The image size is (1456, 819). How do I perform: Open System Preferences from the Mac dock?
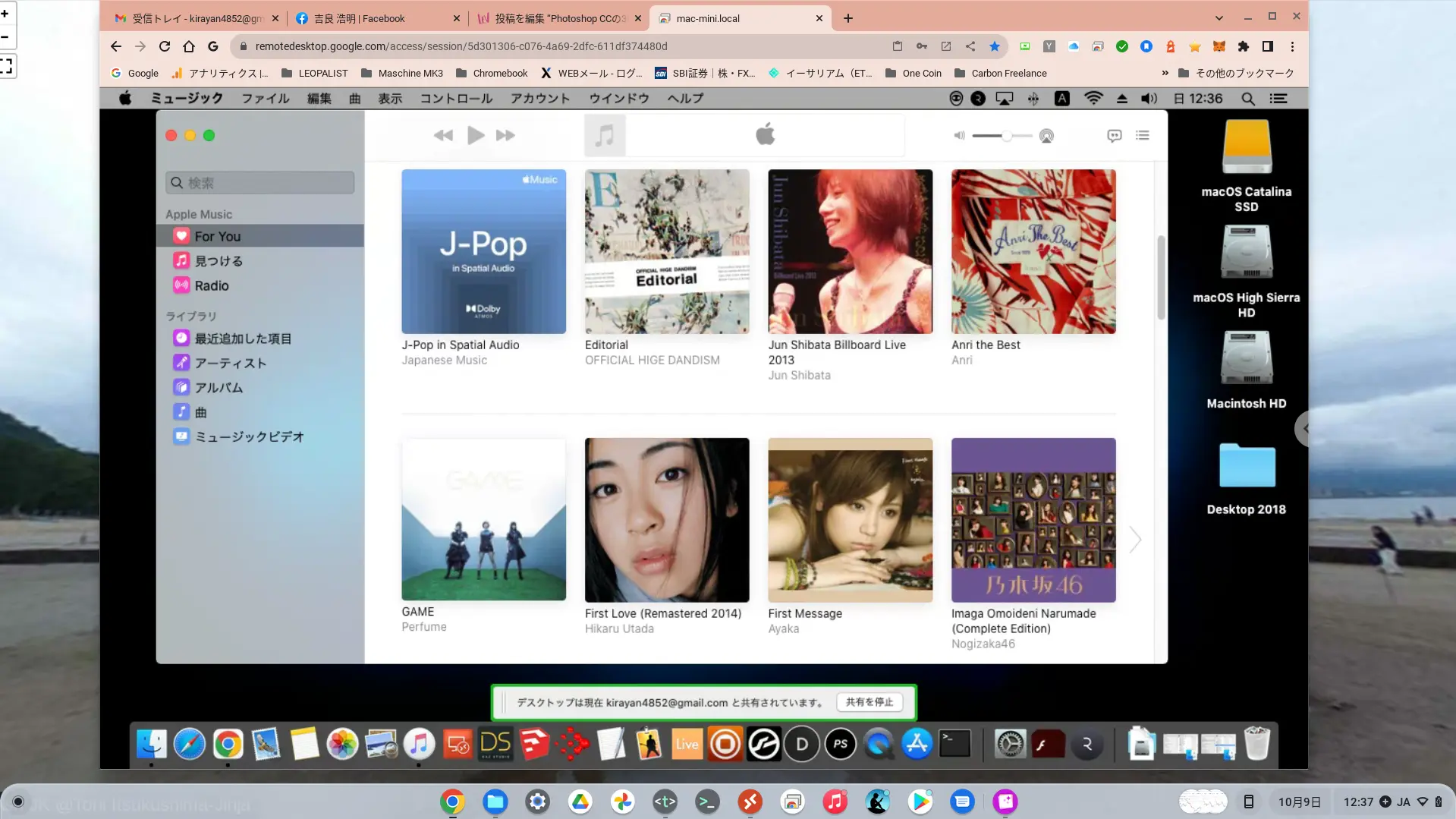[x=1010, y=744]
